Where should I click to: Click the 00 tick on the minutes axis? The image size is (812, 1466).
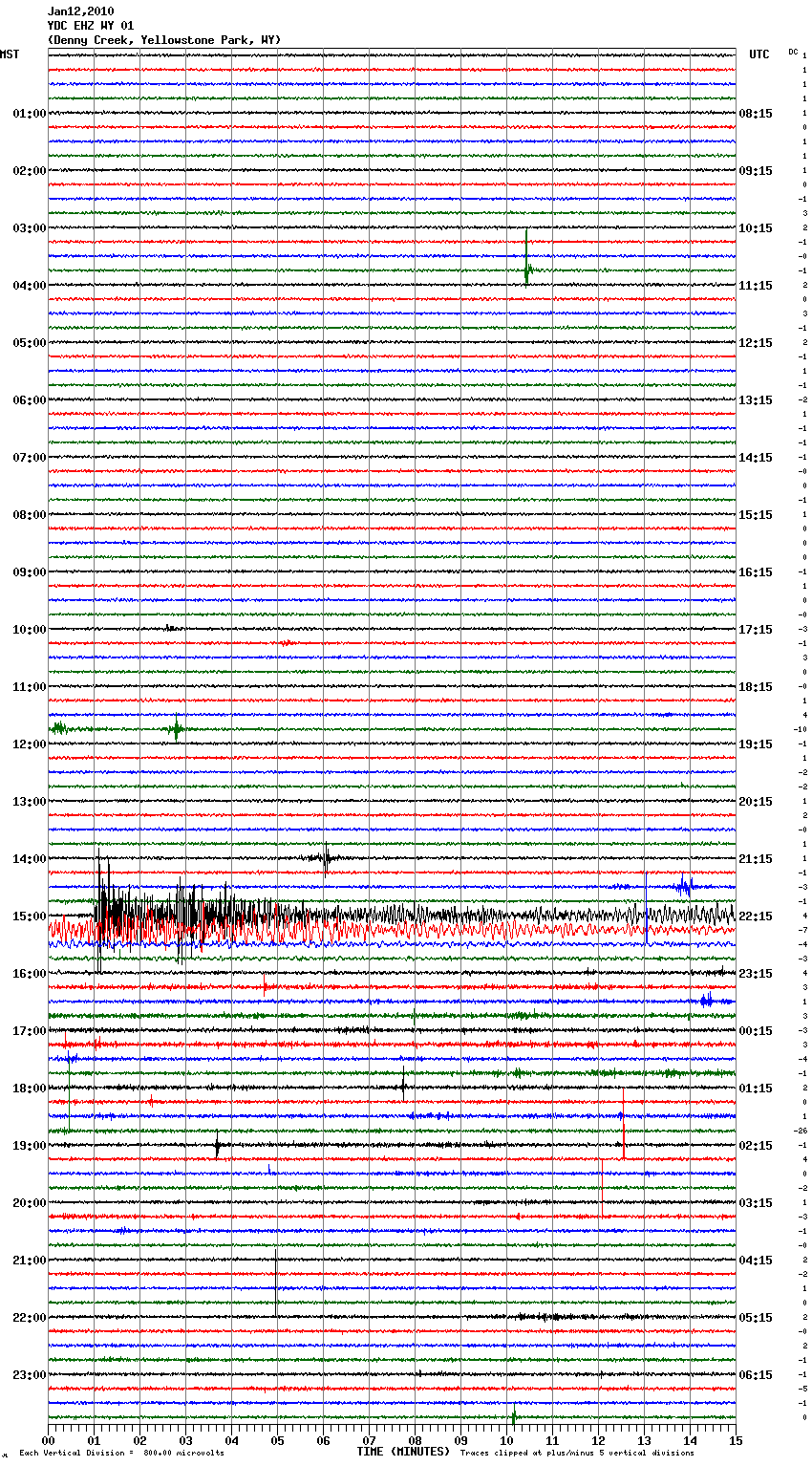pyautogui.click(x=48, y=1441)
